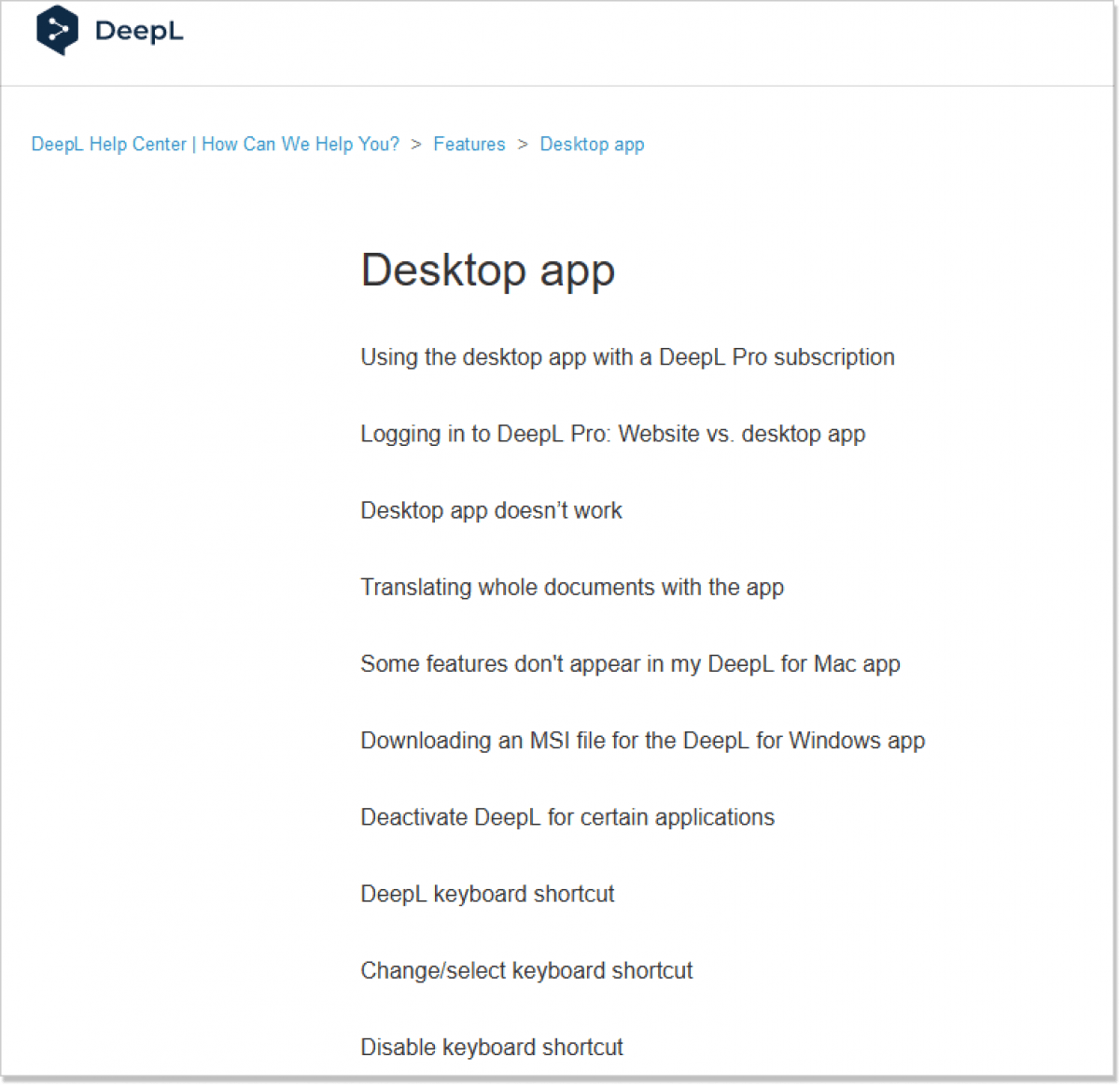Open Deactivate DeepL for certain applications

pos(567,817)
